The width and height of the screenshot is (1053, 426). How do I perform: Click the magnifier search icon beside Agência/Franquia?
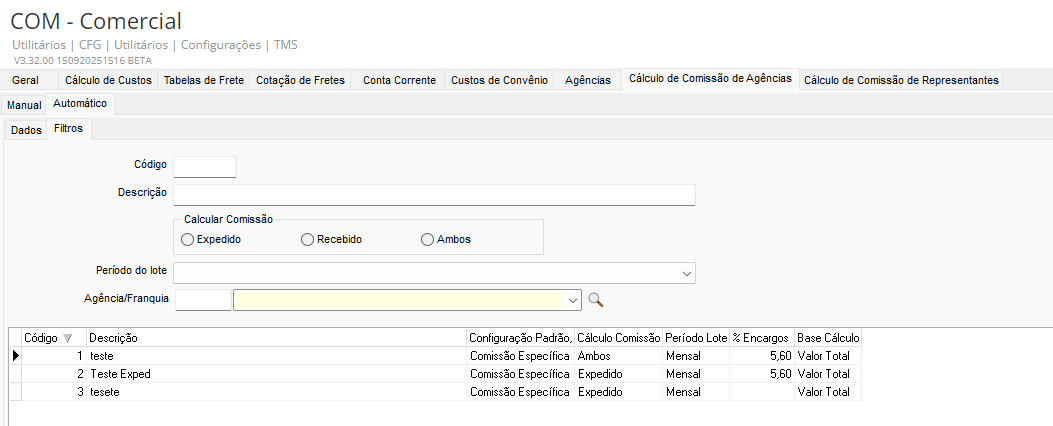coord(595,299)
